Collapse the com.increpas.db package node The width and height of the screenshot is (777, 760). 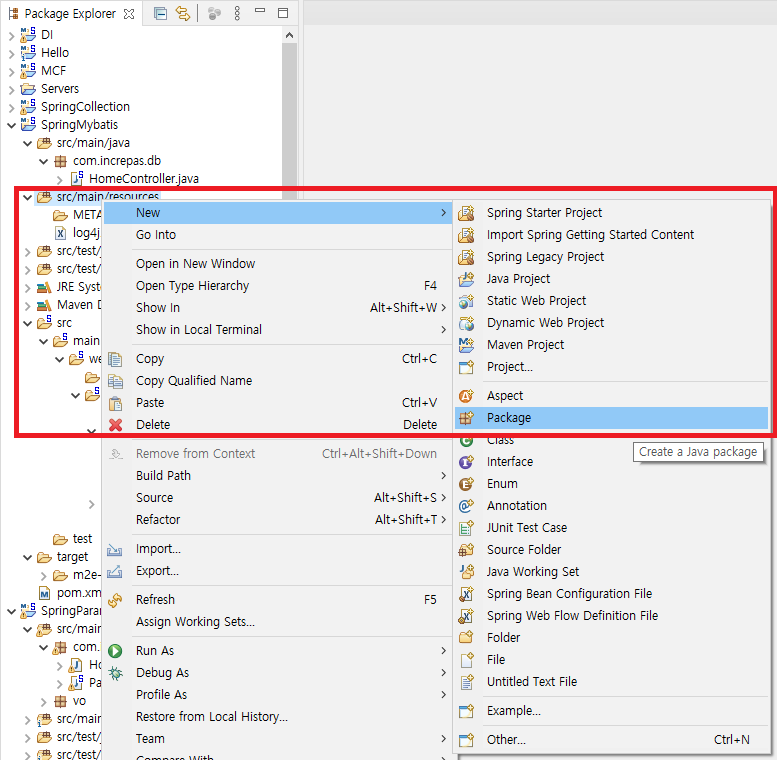click(44, 162)
